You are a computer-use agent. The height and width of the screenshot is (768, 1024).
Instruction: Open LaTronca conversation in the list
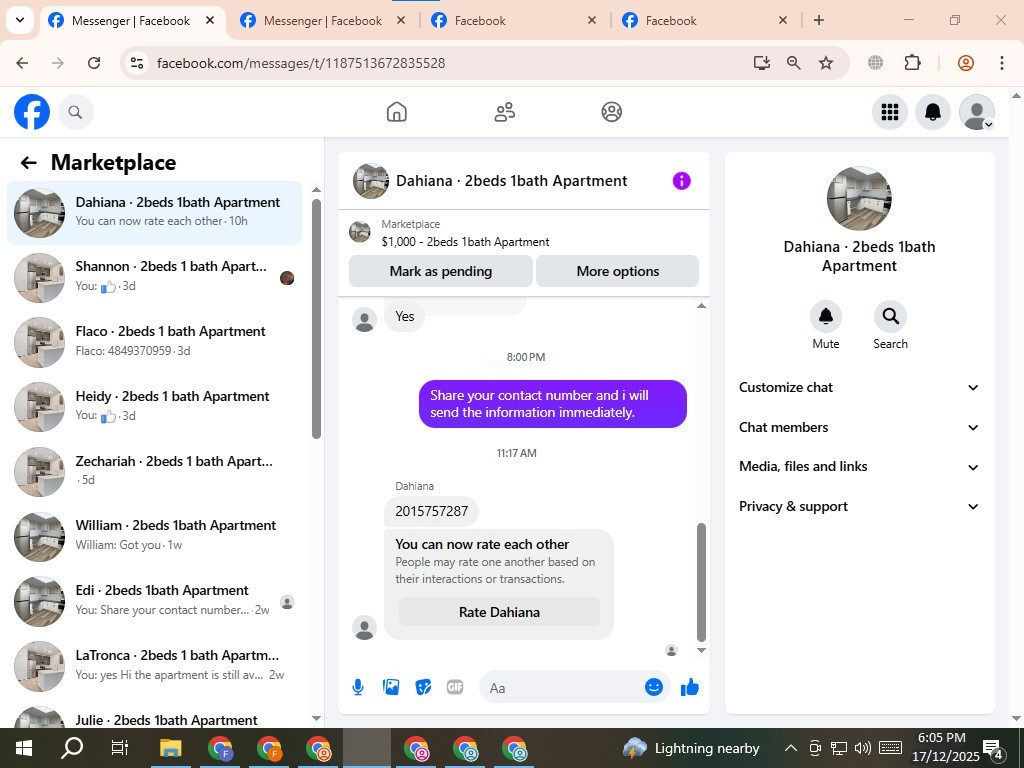[155, 665]
